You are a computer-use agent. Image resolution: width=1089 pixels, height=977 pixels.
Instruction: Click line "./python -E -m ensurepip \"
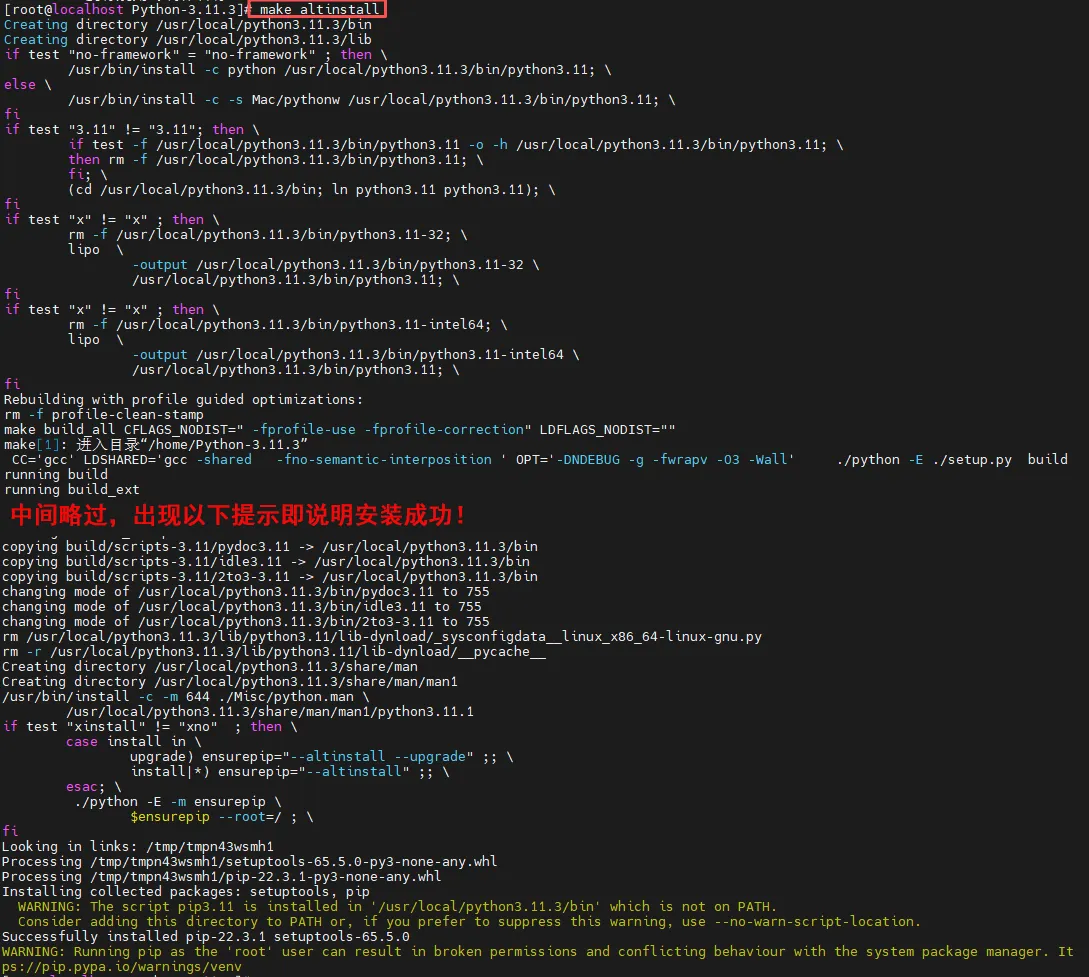[x=178, y=802]
